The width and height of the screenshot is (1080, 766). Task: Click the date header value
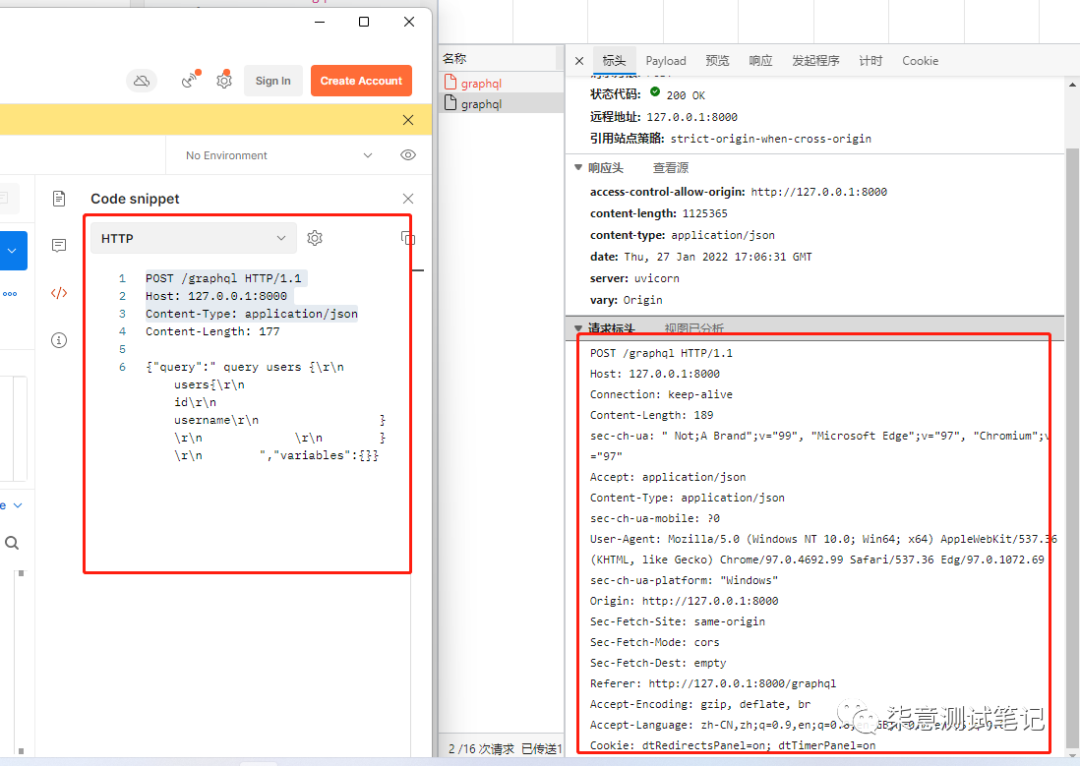click(x=718, y=257)
